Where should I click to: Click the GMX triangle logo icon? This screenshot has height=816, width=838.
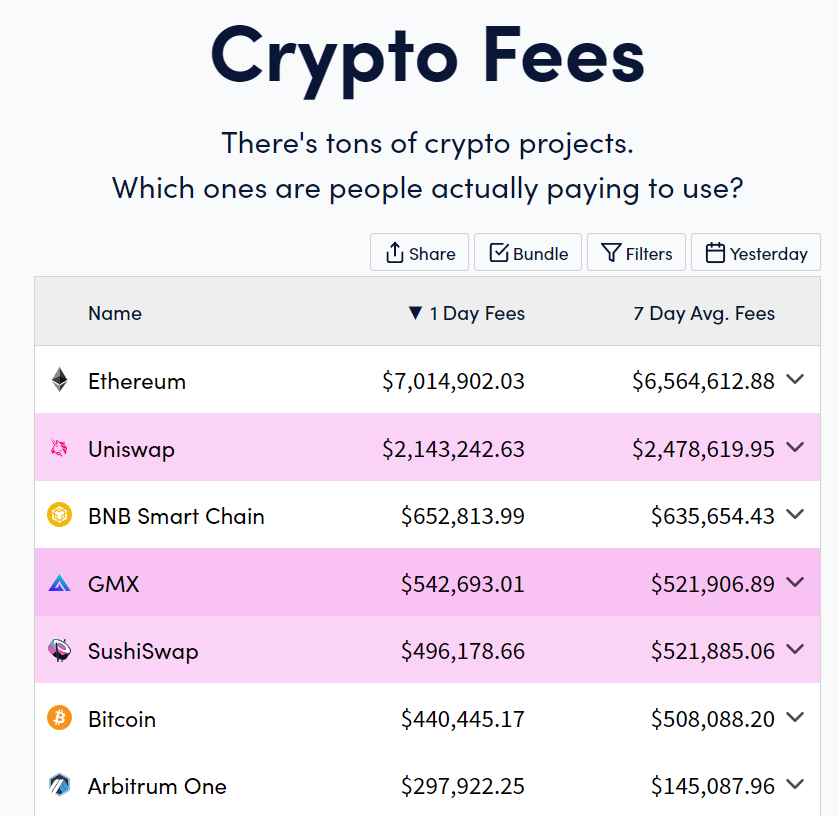coord(59,582)
